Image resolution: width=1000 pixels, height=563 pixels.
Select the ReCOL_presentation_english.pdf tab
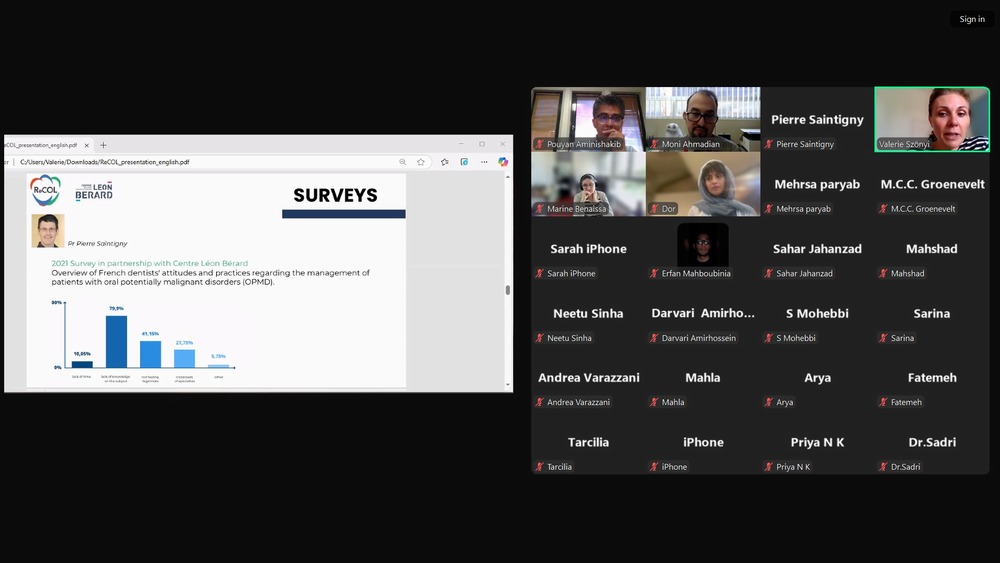pyautogui.click(x=40, y=145)
